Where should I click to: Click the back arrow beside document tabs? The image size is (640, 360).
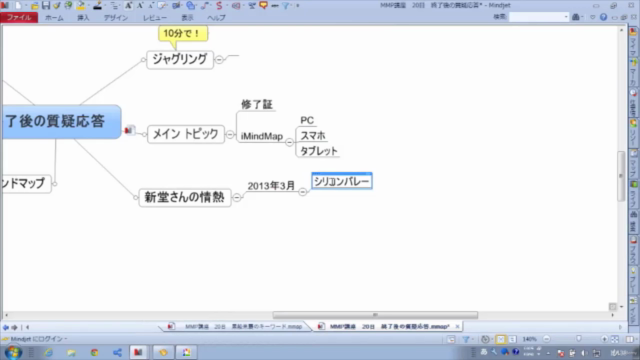tap(6, 327)
